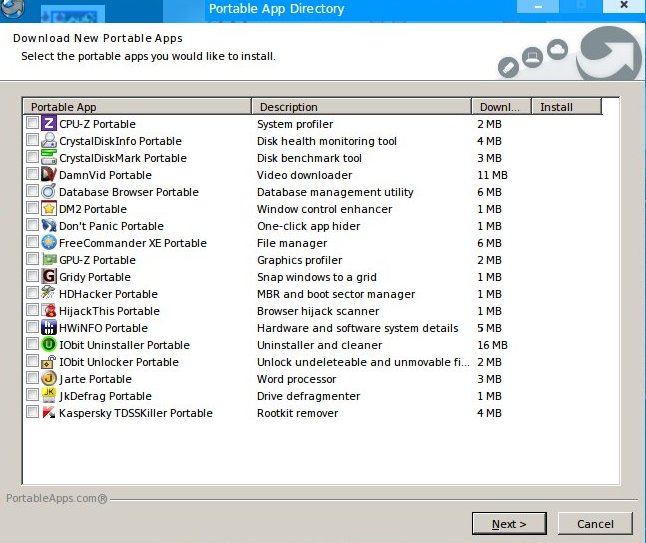Click the HDHacker Portable icon

coord(49,293)
